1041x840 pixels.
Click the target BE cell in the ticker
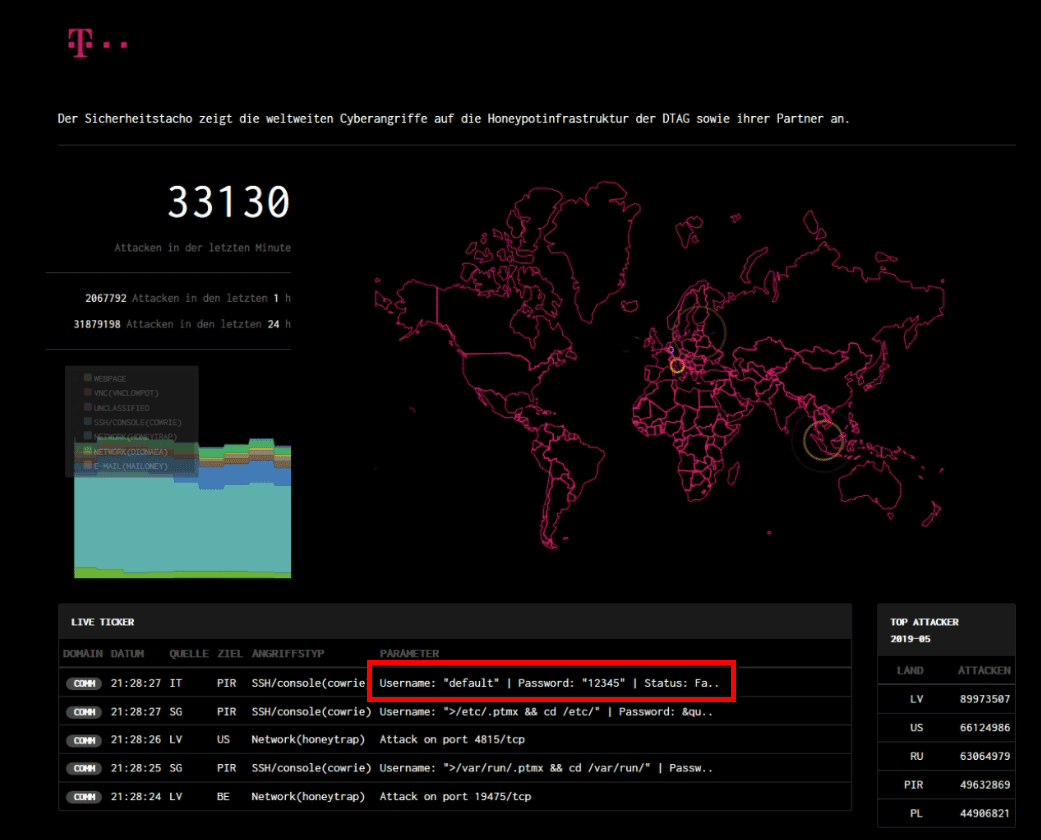click(223, 797)
